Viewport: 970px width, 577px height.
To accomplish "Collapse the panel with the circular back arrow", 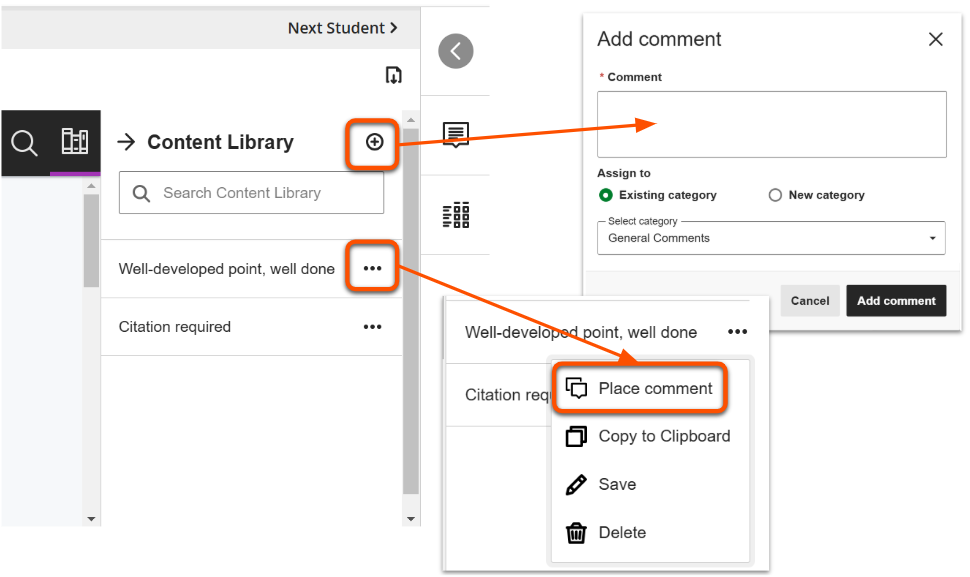I will click(x=456, y=51).
